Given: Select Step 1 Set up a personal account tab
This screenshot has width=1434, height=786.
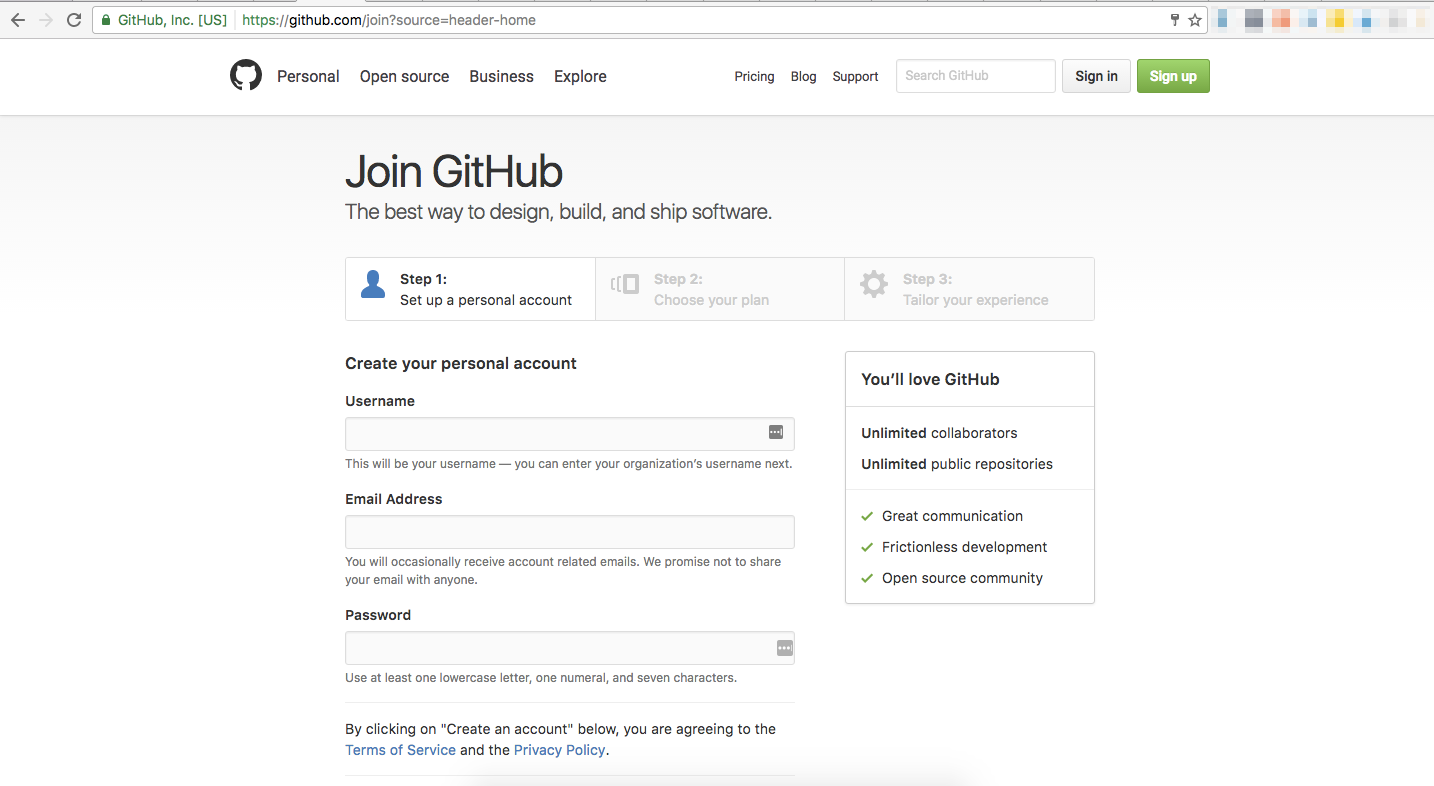Looking at the screenshot, I should pos(470,289).
